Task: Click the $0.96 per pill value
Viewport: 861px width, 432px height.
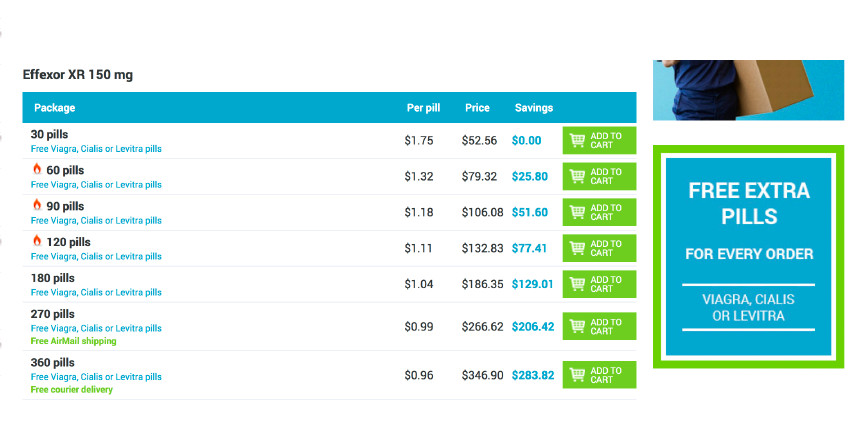Action: (419, 375)
